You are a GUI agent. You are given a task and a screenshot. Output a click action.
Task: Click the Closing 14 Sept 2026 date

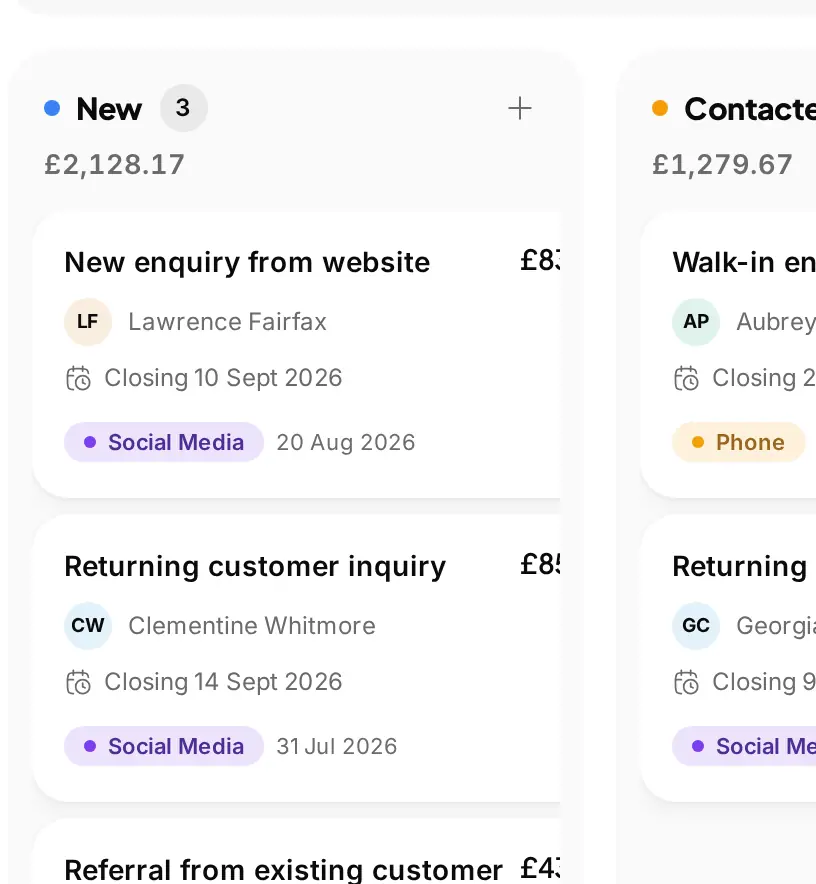click(223, 682)
